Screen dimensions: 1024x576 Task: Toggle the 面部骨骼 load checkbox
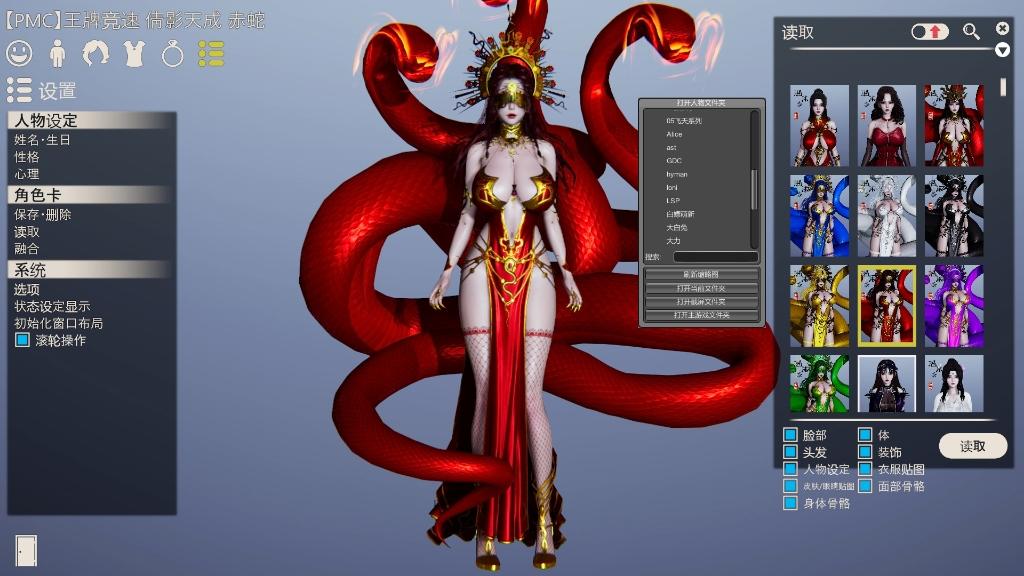point(865,486)
